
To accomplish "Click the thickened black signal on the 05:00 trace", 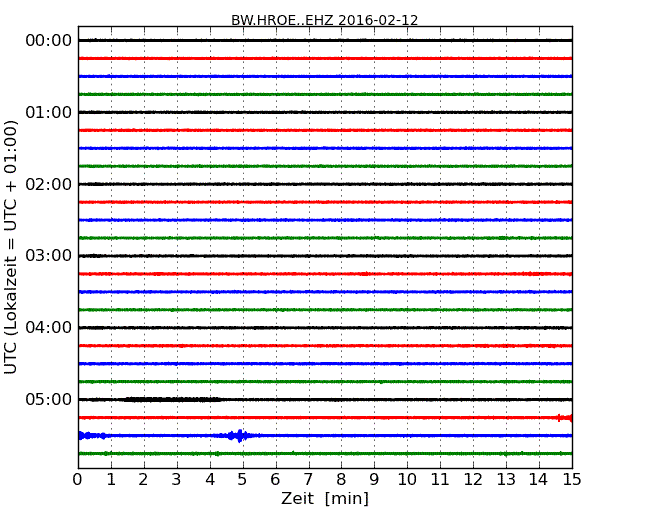I will 173,399.
